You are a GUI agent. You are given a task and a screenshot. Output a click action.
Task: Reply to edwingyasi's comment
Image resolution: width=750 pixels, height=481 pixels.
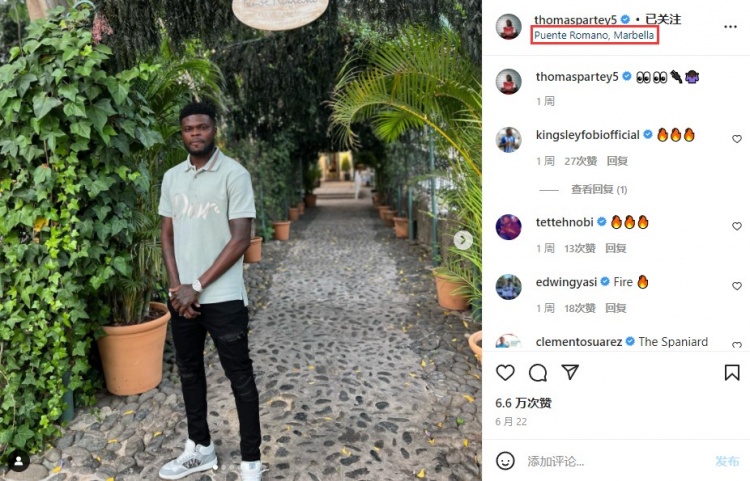(x=616, y=308)
